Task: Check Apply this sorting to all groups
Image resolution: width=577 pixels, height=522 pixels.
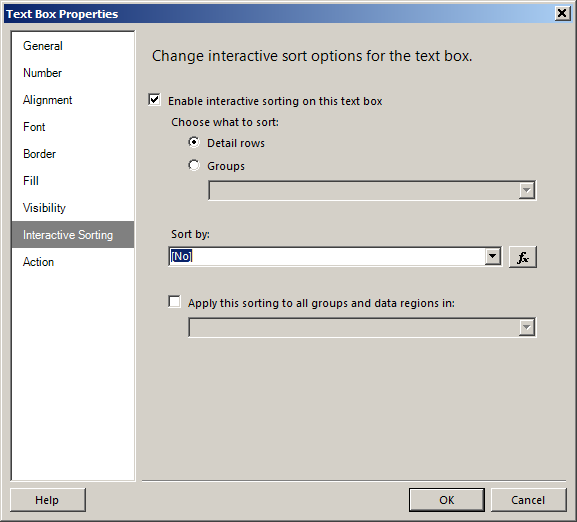Action: (174, 302)
